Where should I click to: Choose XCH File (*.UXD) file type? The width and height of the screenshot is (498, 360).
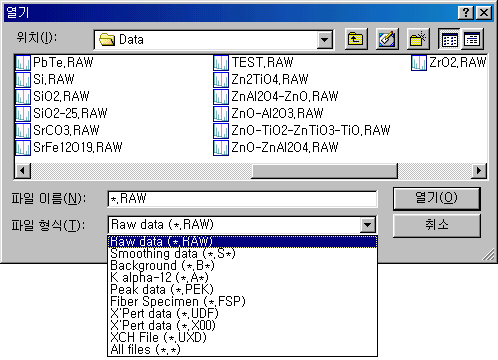(x=242, y=338)
